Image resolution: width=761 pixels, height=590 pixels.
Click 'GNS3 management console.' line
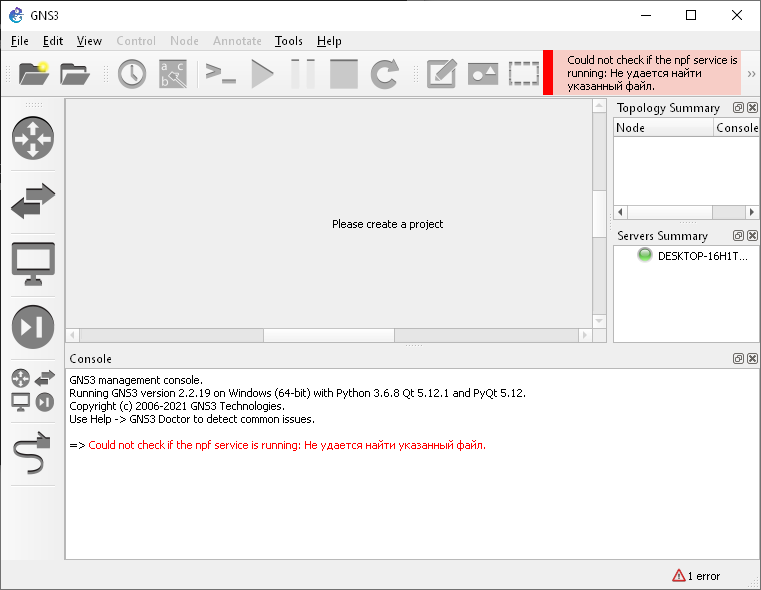(136, 380)
